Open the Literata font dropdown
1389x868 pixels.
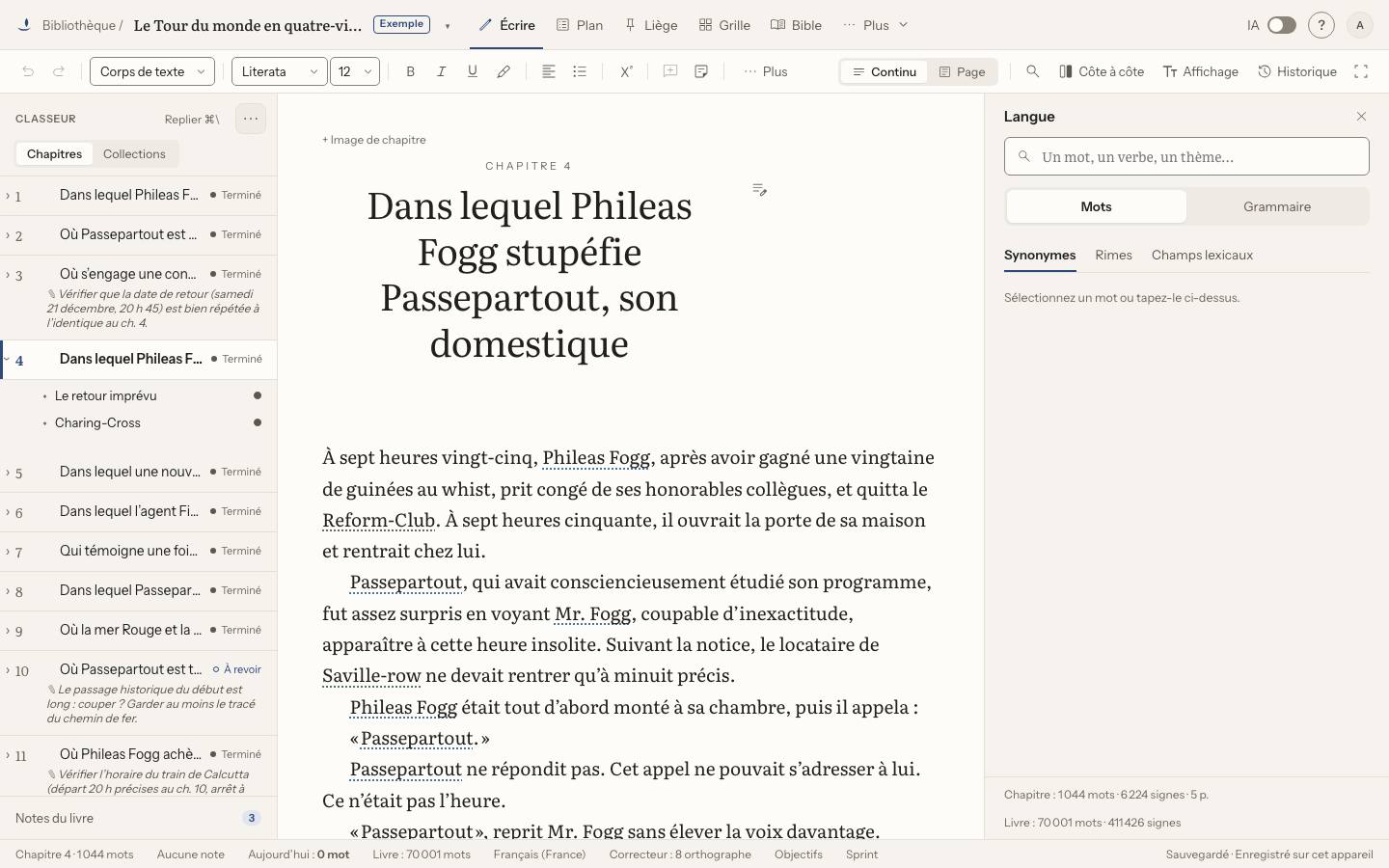[x=280, y=71]
